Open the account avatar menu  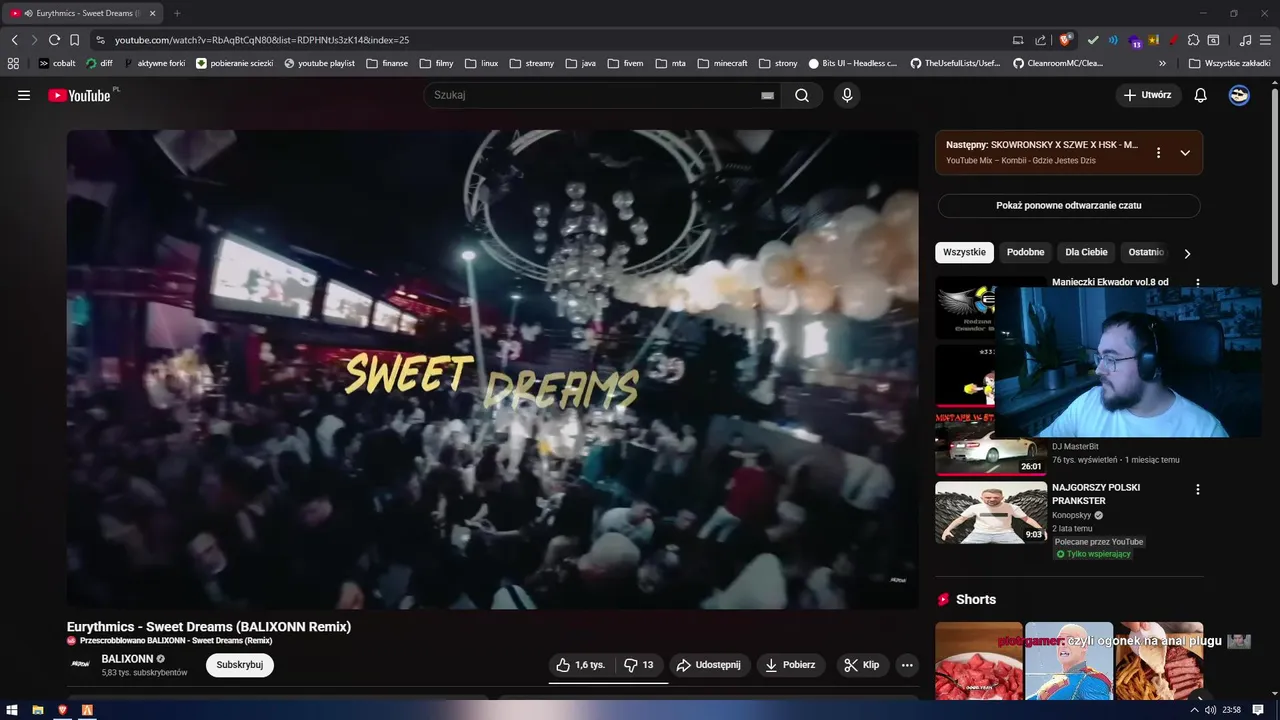1239,95
